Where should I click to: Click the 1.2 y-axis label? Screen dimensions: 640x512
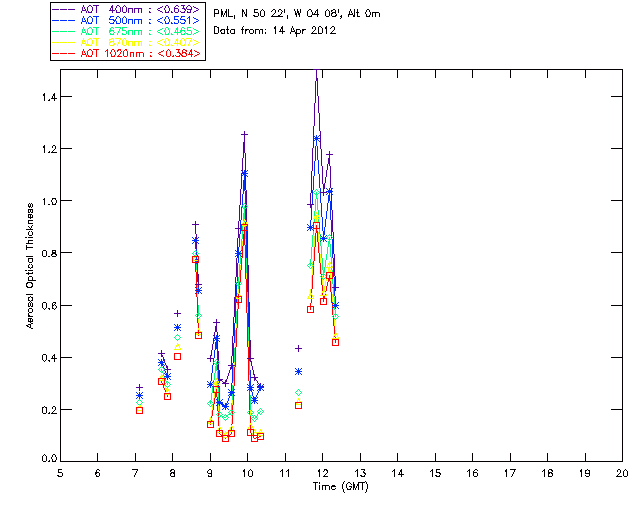click(x=49, y=149)
